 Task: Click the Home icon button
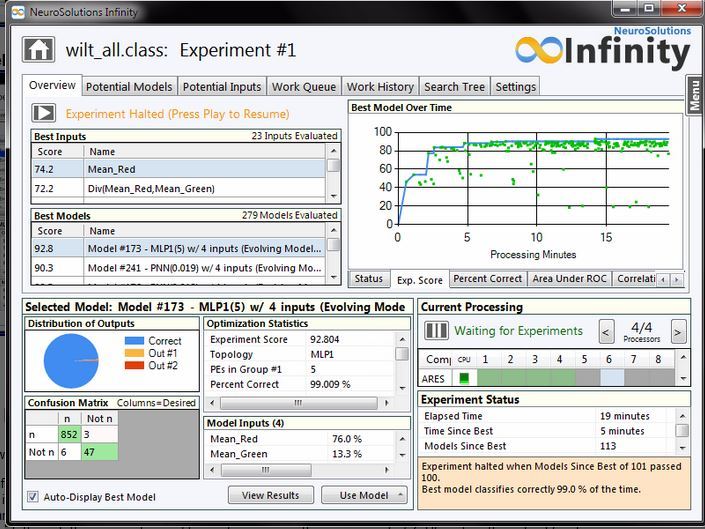(x=40, y=50)
